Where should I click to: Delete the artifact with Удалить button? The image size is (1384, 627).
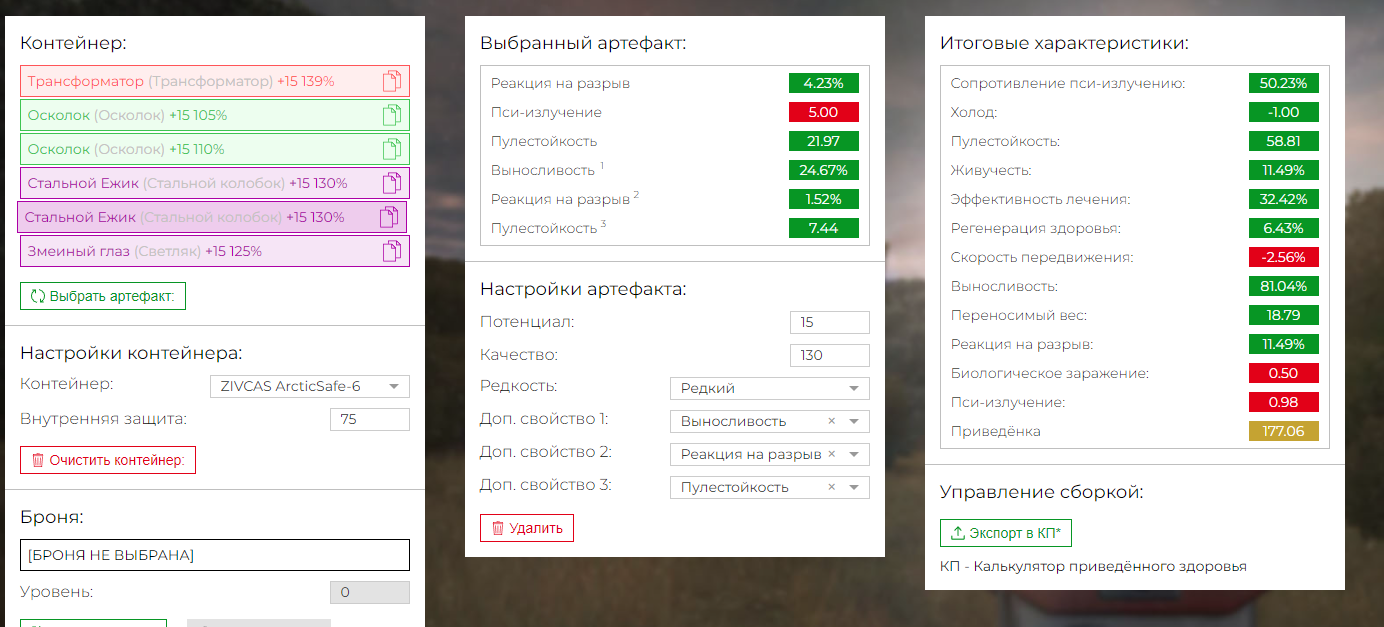pyautogui.click(x=526, y=528)
